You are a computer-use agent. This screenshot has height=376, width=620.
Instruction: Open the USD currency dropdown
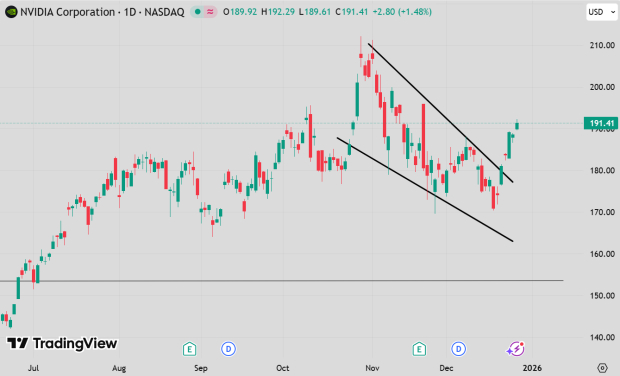tap(601, 12)
